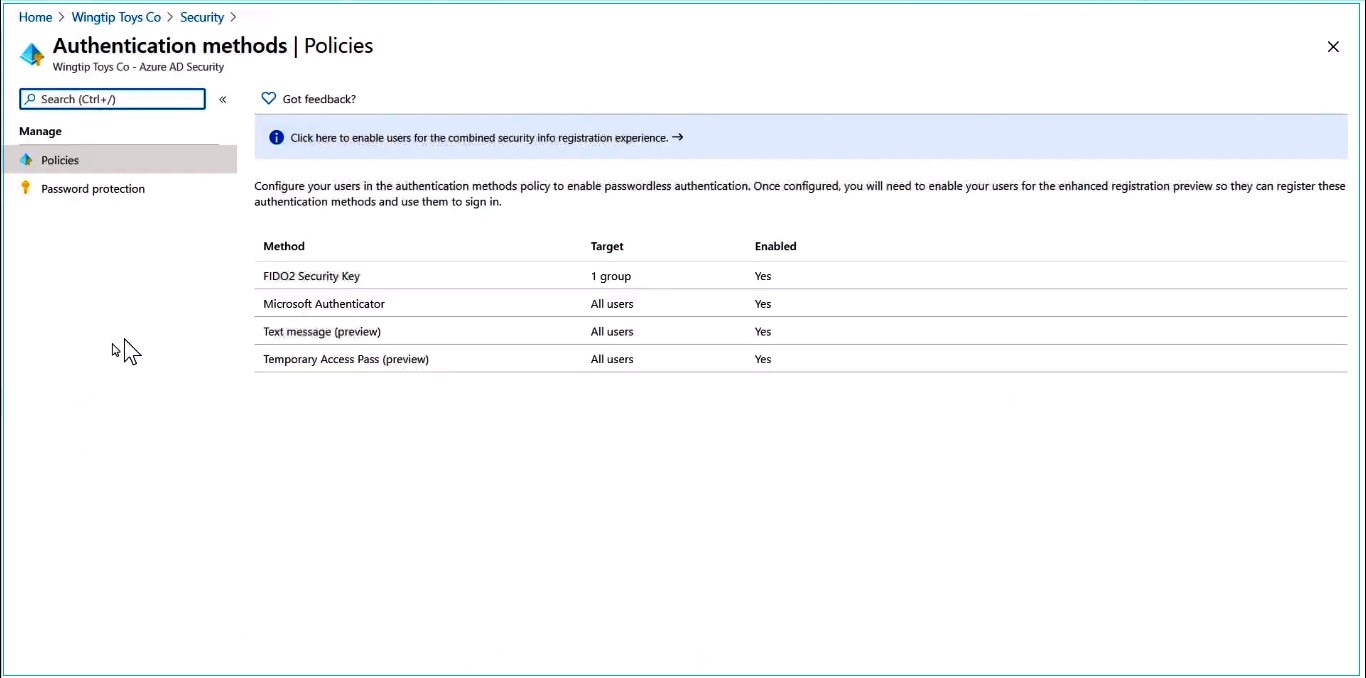
Task: Open Wingtip Toys Co breadcrumb
Action: pos(116,17)
